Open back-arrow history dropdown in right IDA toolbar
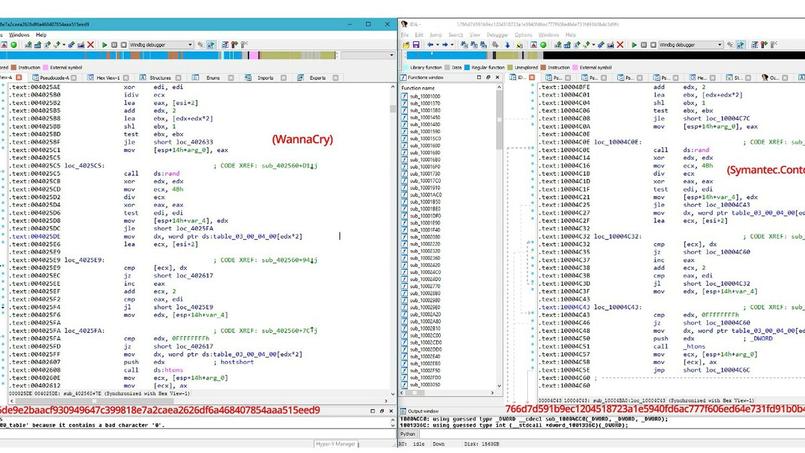Viewport: 805px width, 453px height. point(436,45)
